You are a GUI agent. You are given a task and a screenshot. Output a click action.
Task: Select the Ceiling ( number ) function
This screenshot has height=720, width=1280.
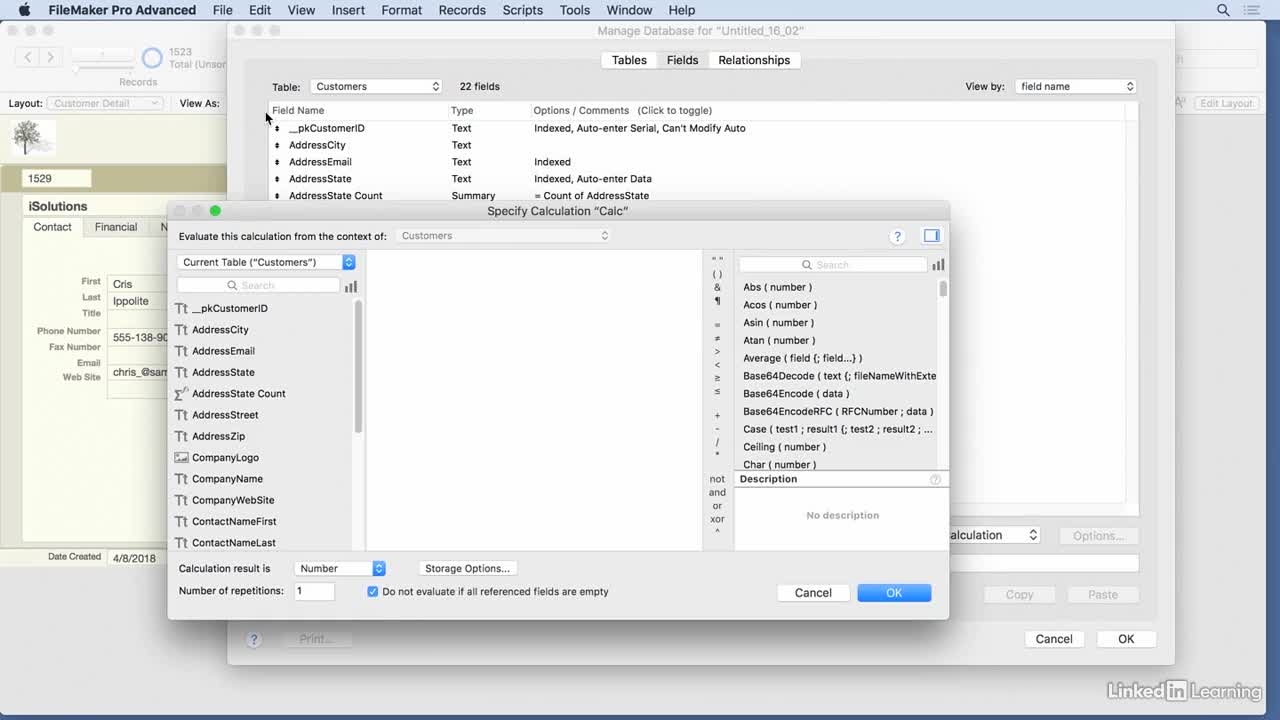tap(784, 447)
